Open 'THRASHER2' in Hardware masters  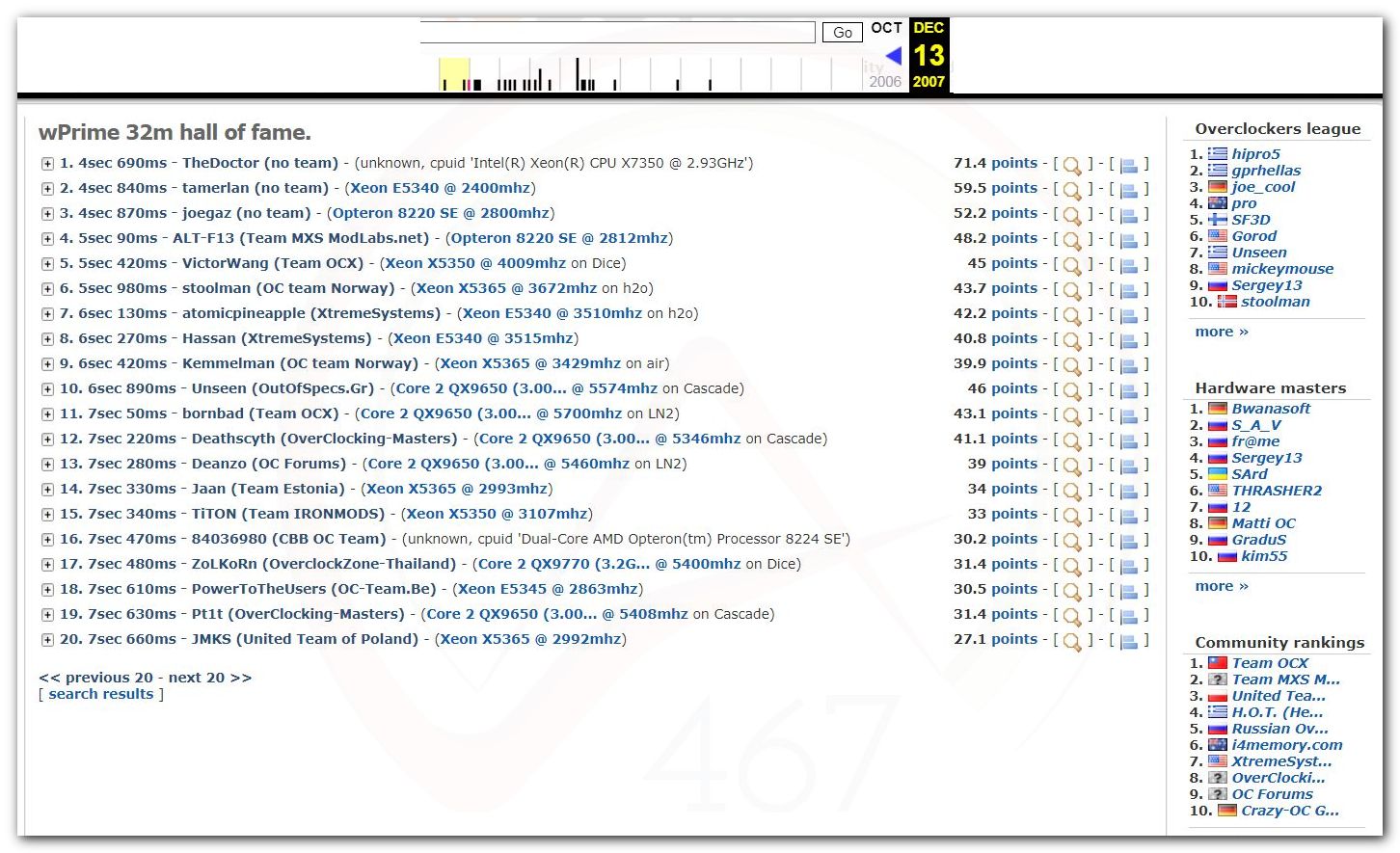click(x=1277, y=491)
